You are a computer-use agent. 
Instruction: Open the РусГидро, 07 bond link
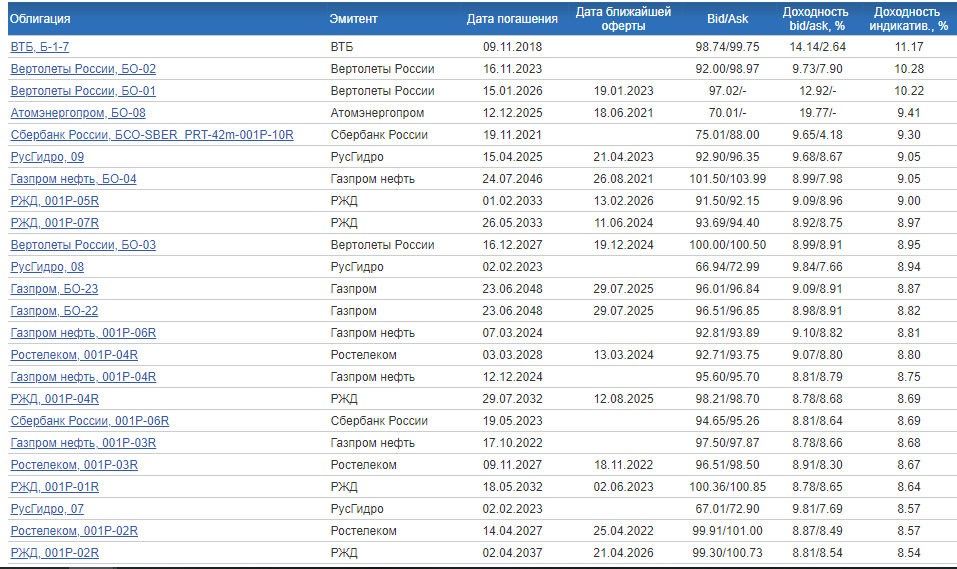pyautogui.click(x=47, y=509)
